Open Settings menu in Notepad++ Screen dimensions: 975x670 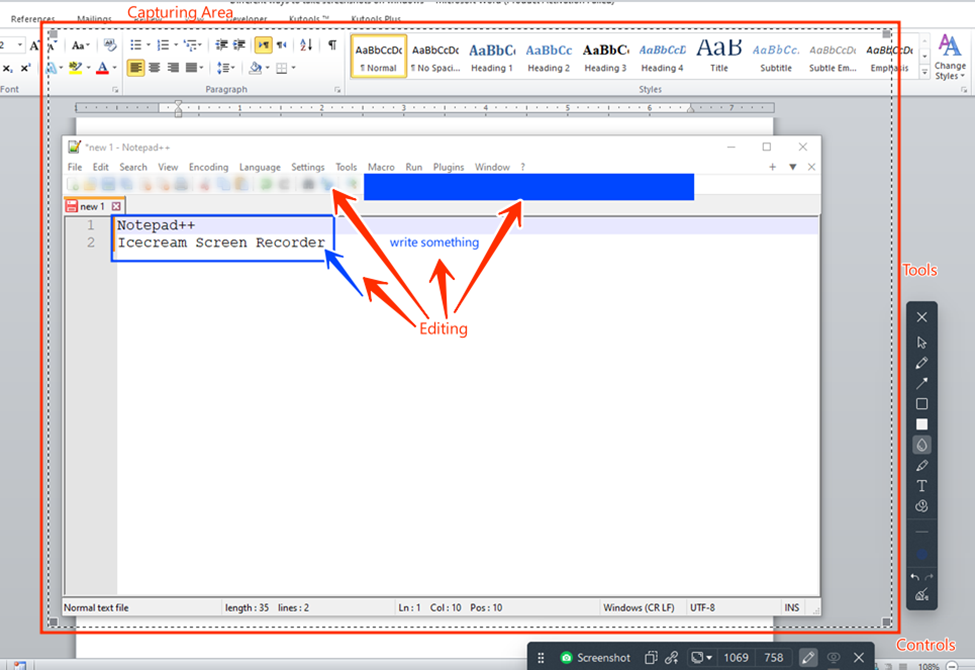click(x=308, y=167)
